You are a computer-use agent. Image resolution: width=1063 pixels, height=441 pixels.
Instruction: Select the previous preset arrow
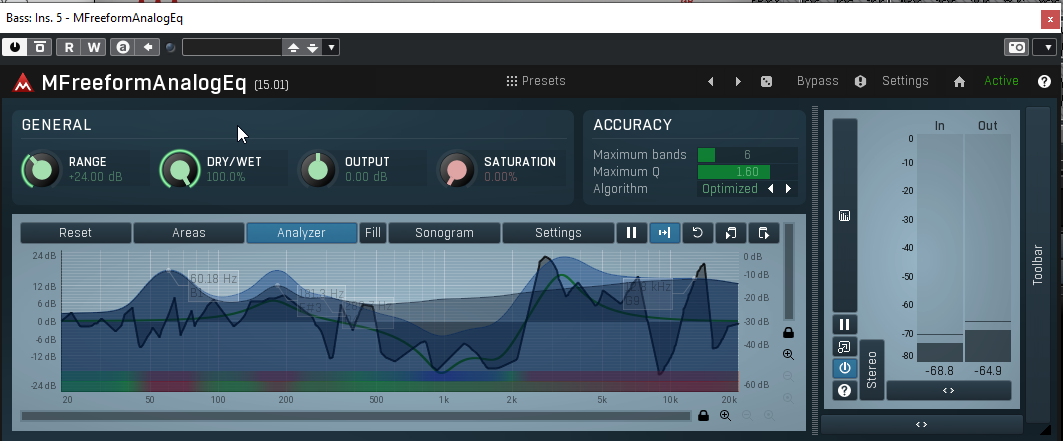click(711, 82)
